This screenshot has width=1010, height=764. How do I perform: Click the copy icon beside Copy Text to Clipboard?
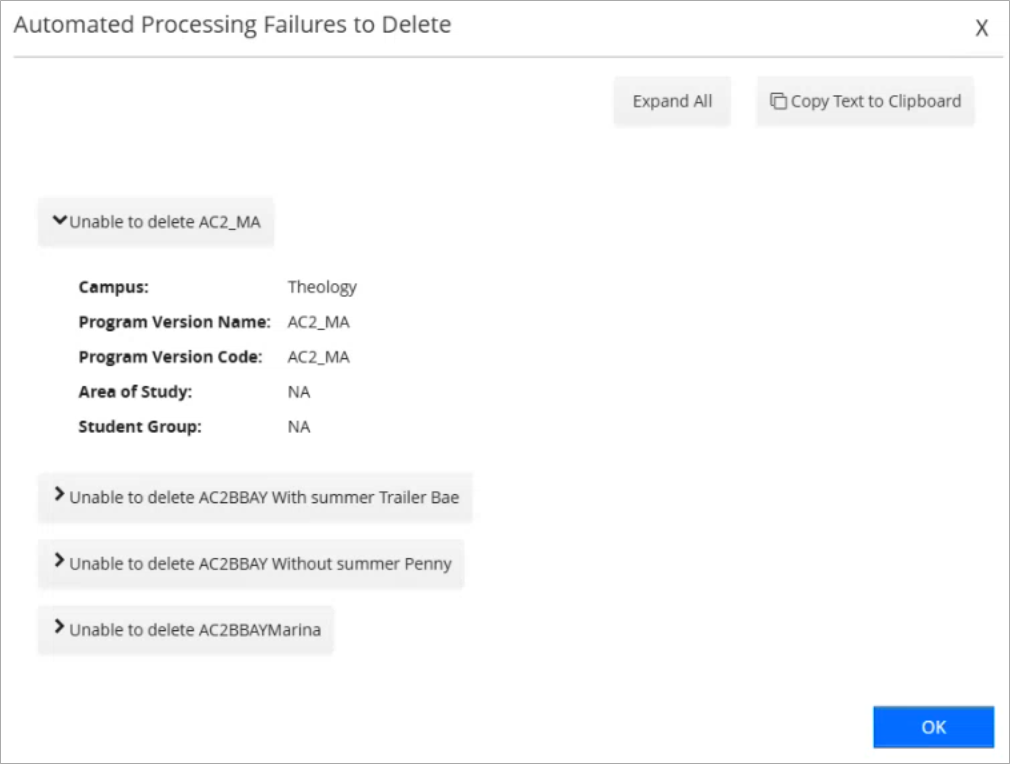[x=777, y=100]
